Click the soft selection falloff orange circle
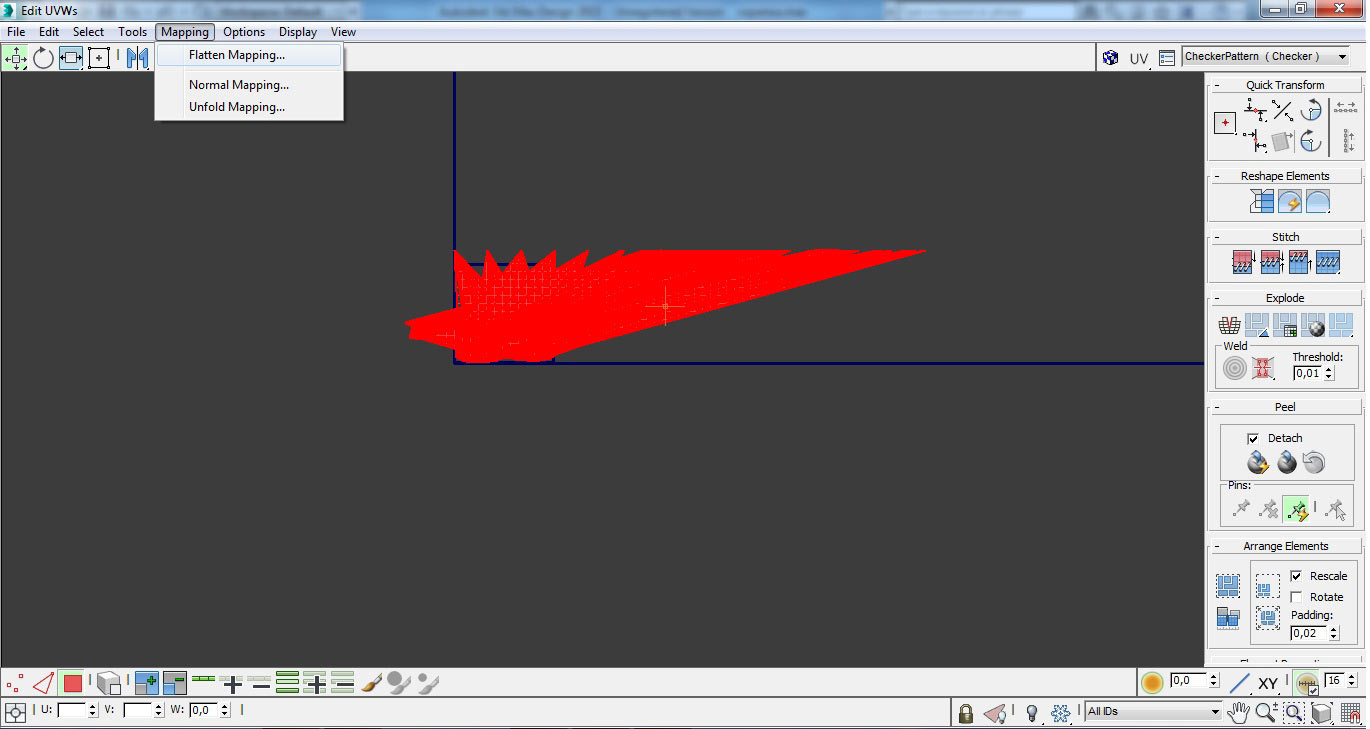 click(x=1152, y=683)
